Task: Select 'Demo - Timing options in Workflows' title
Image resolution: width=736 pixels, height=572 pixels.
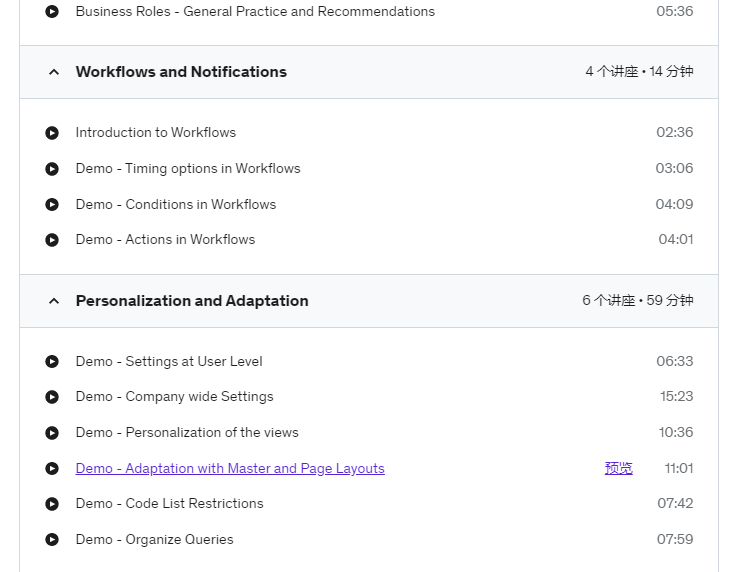Action: 188,168
